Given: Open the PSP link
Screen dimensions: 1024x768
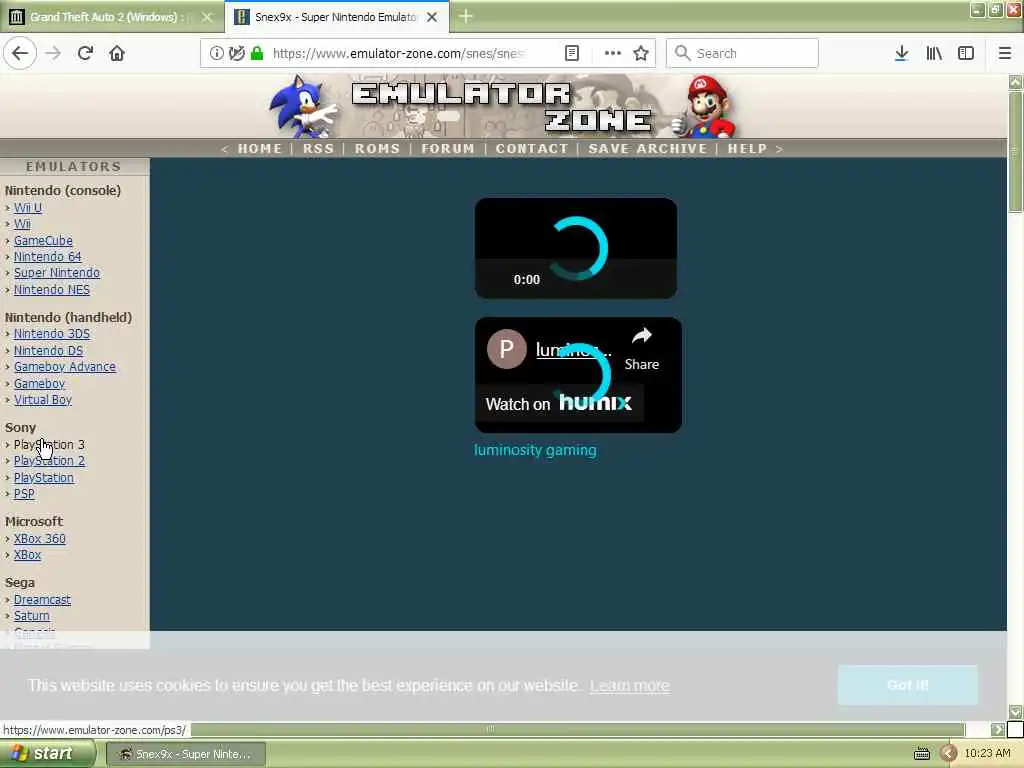Looking at the screenshot, I should [x=24, y=494].
